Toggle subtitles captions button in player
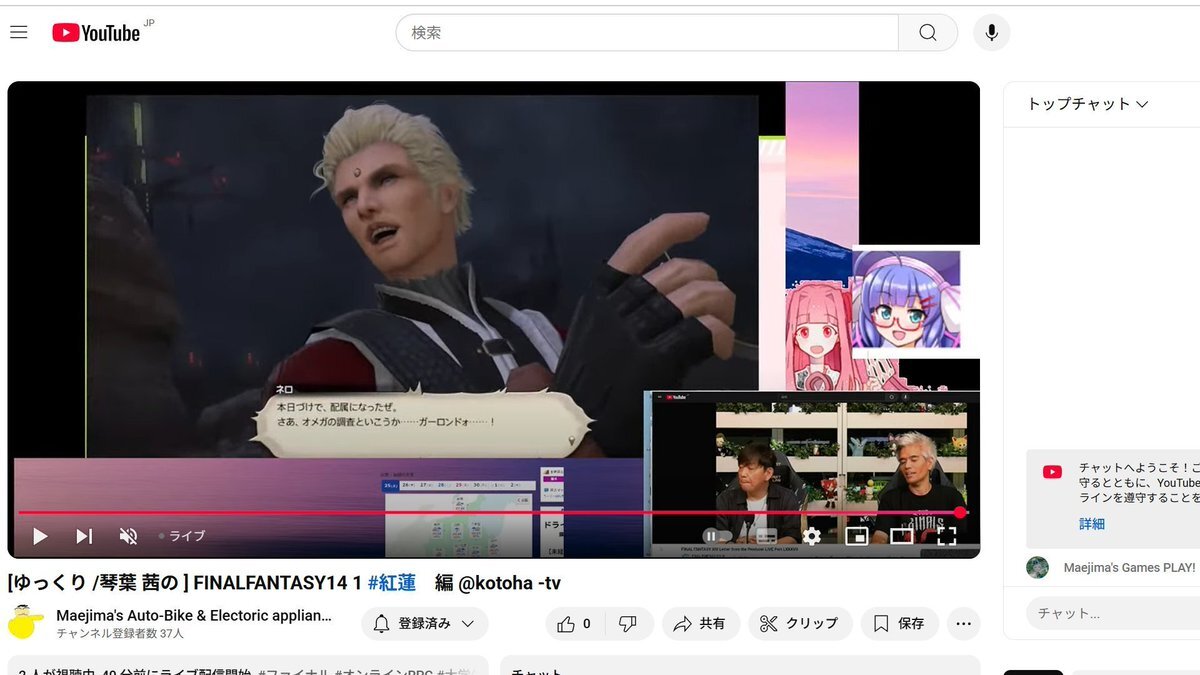 766,536
